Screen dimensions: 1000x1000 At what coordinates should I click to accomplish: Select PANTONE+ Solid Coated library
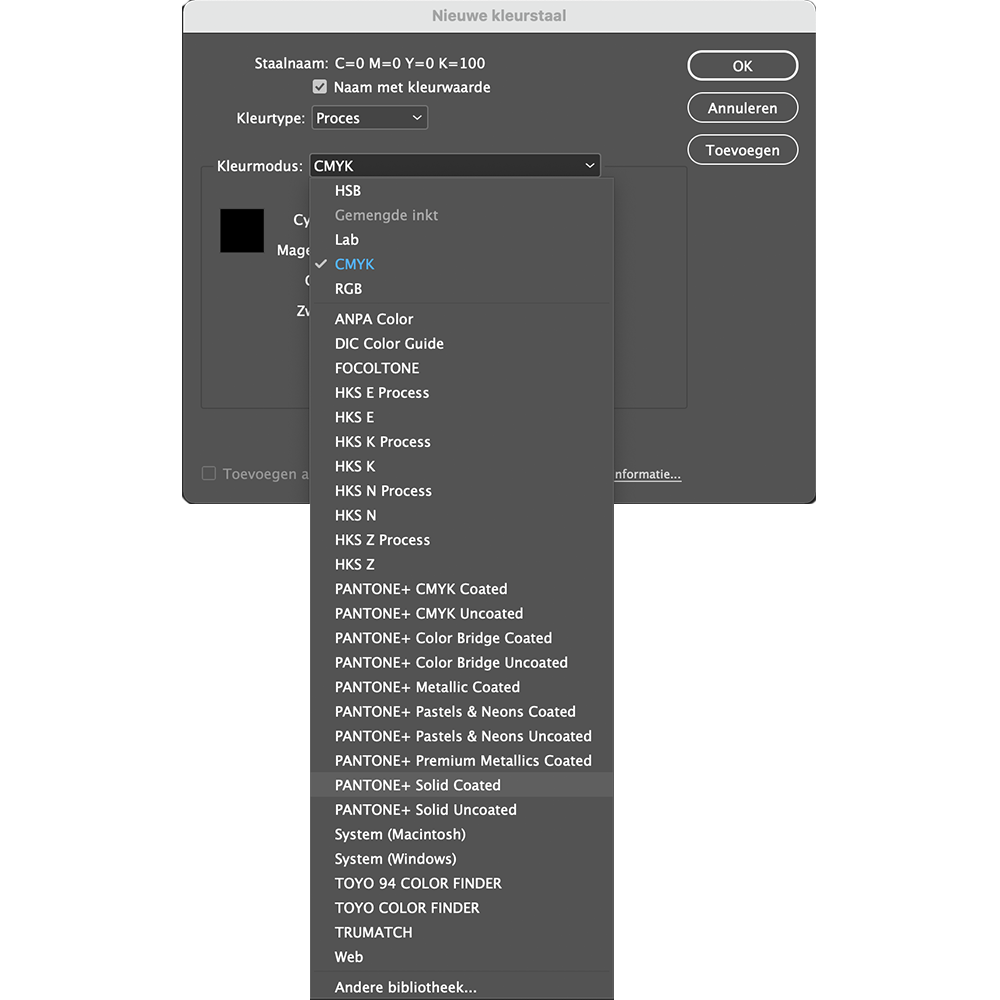416,785
